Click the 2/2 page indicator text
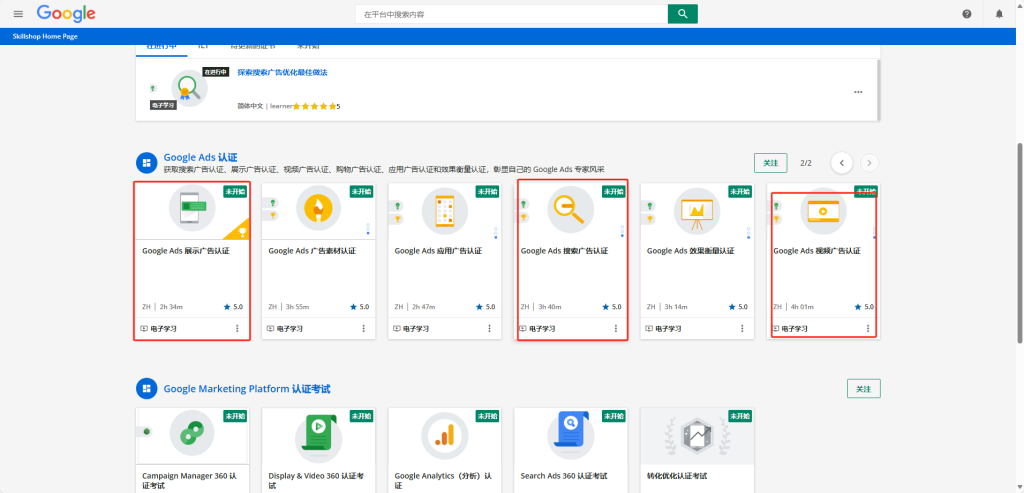The width and height of the screenshot is (1024, 493). click(x=806, y=163)
